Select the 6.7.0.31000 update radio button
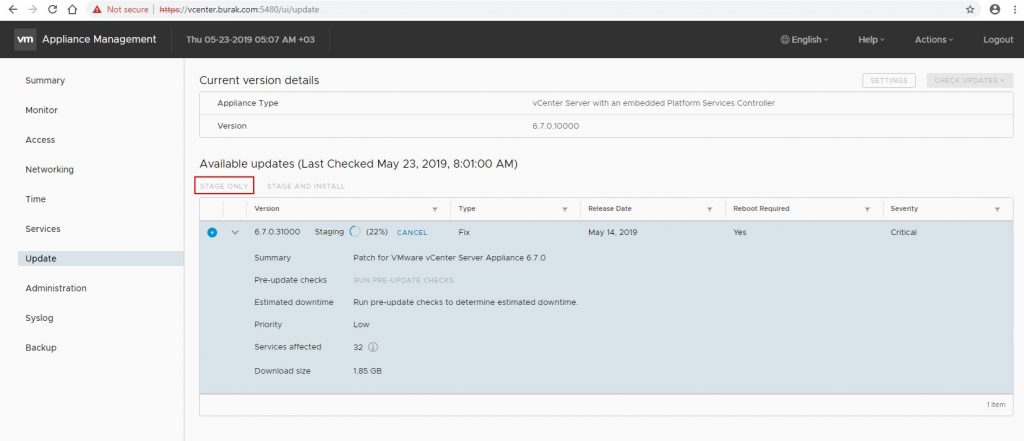 (x=212, y=232)
